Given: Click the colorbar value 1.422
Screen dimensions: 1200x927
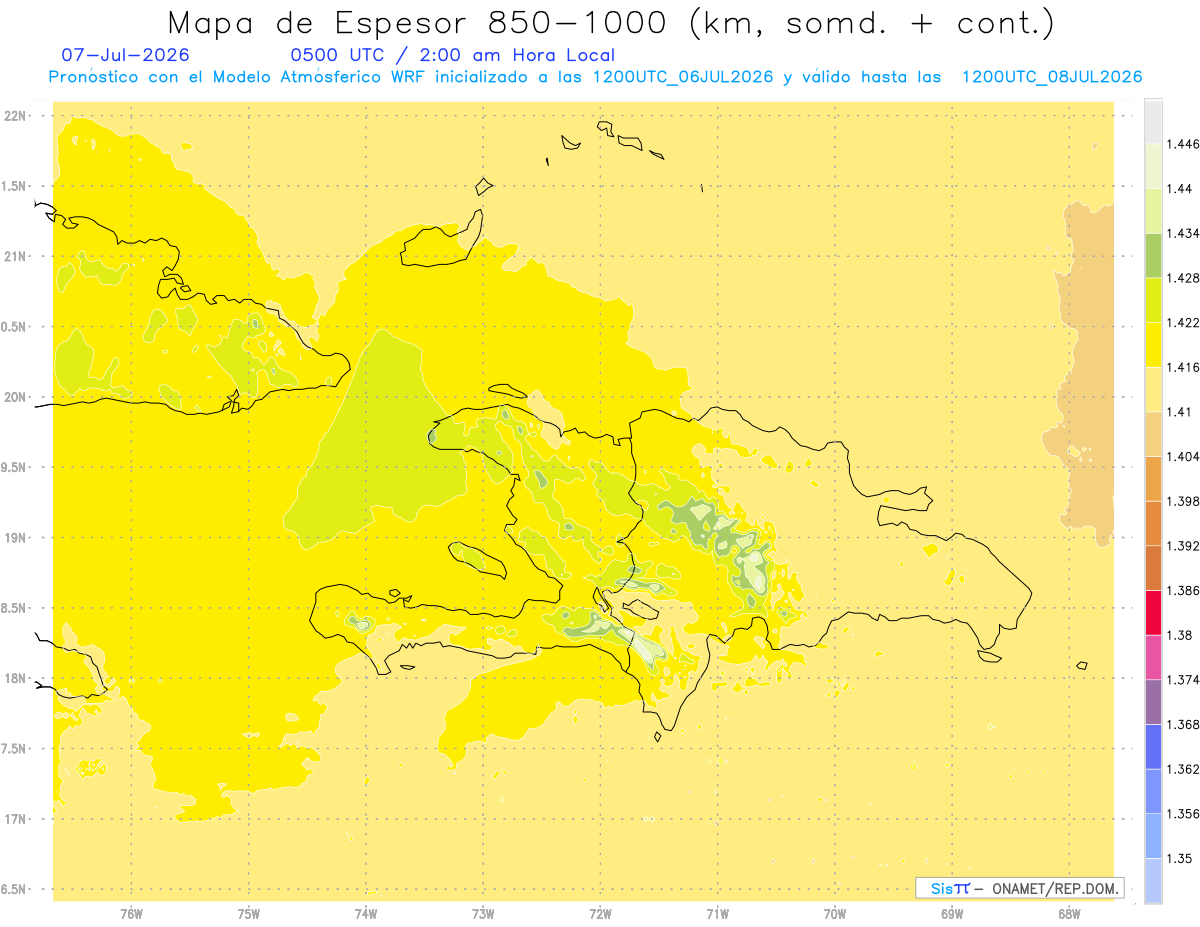Looking at the screenshot, I should coord(1183,322).
